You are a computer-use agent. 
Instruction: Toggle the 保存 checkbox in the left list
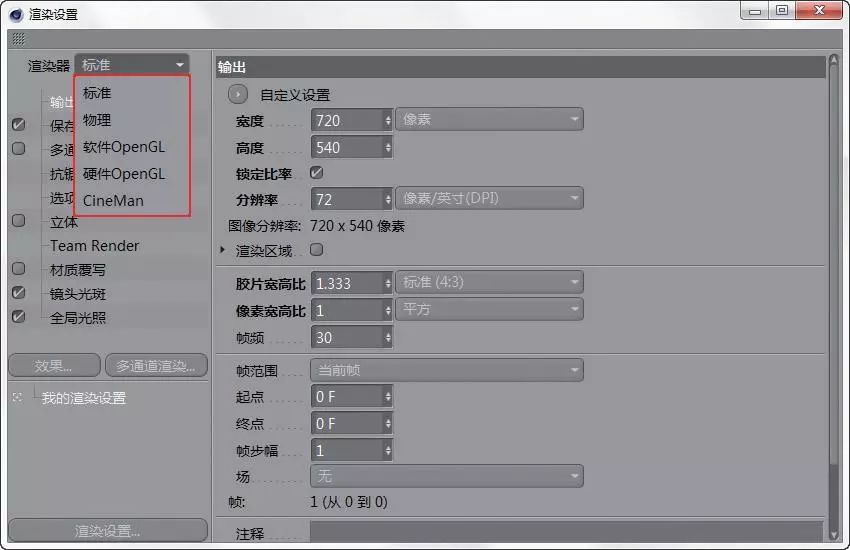click(18, 125)
